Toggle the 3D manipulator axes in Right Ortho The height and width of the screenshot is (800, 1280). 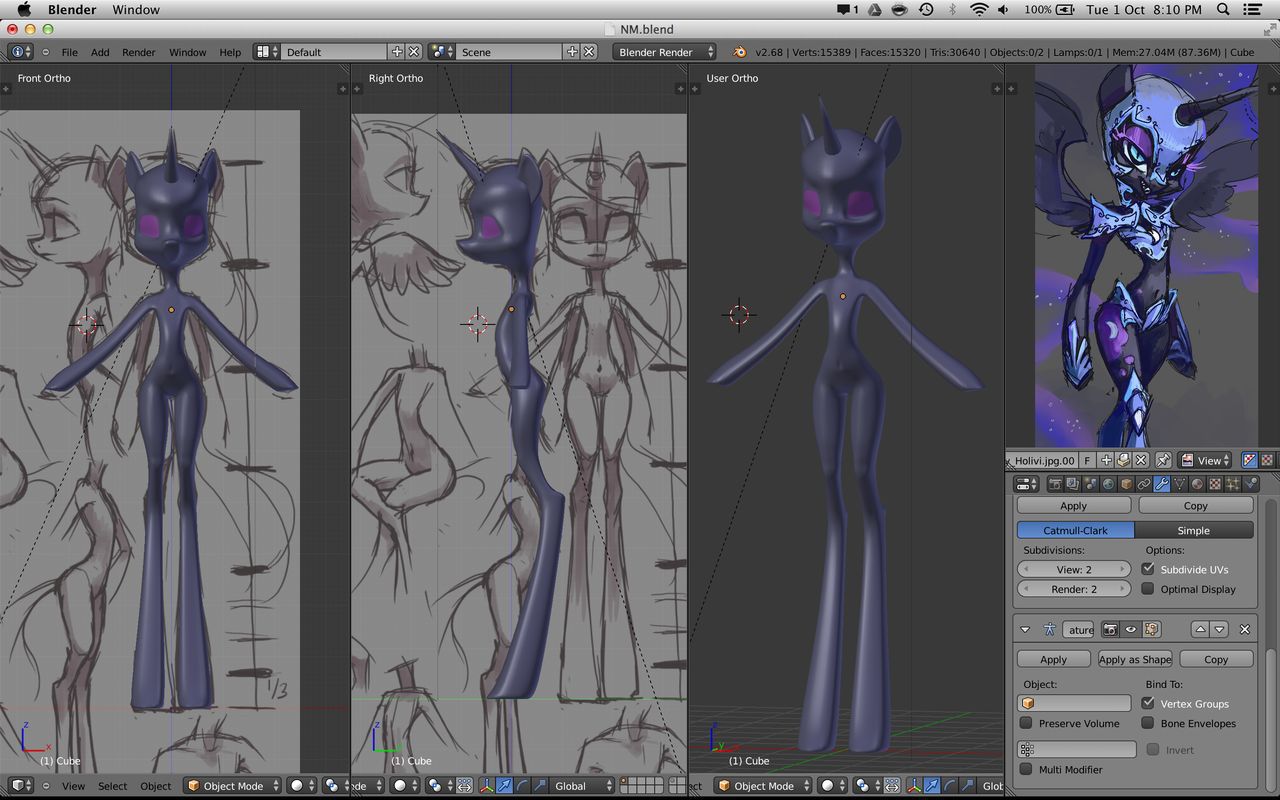pos(486,786)
